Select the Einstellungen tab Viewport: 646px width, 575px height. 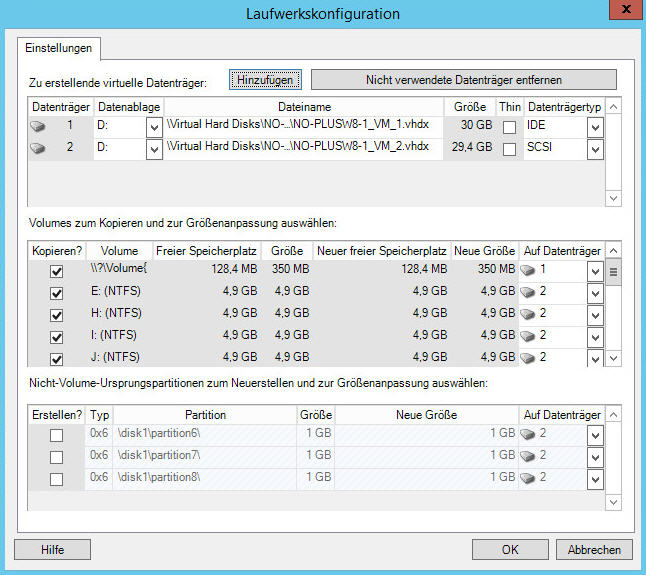[58, 47]
